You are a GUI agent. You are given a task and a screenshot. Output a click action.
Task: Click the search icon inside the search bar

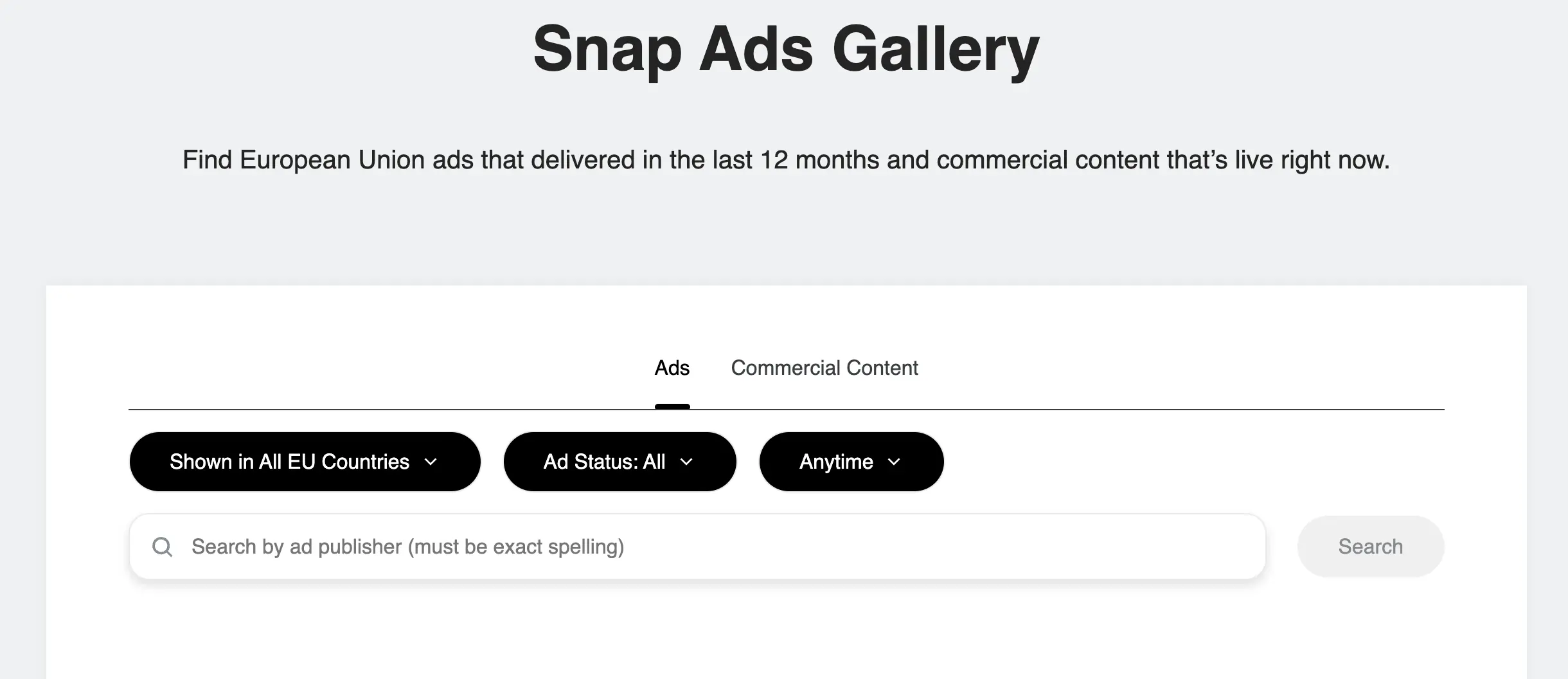tap(163, 546)
